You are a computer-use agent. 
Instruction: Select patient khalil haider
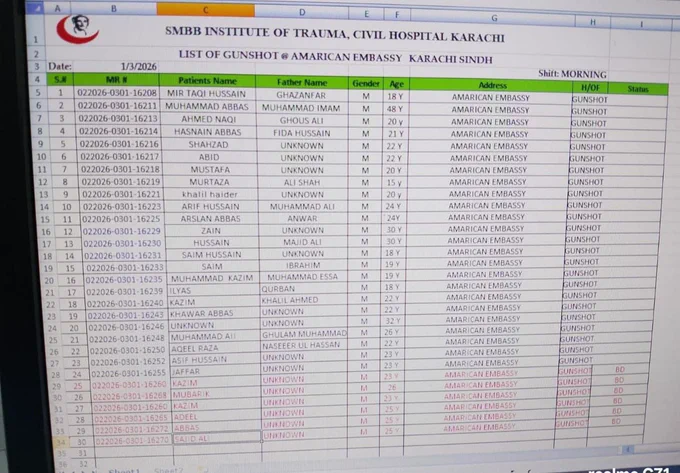coord(210,194)
